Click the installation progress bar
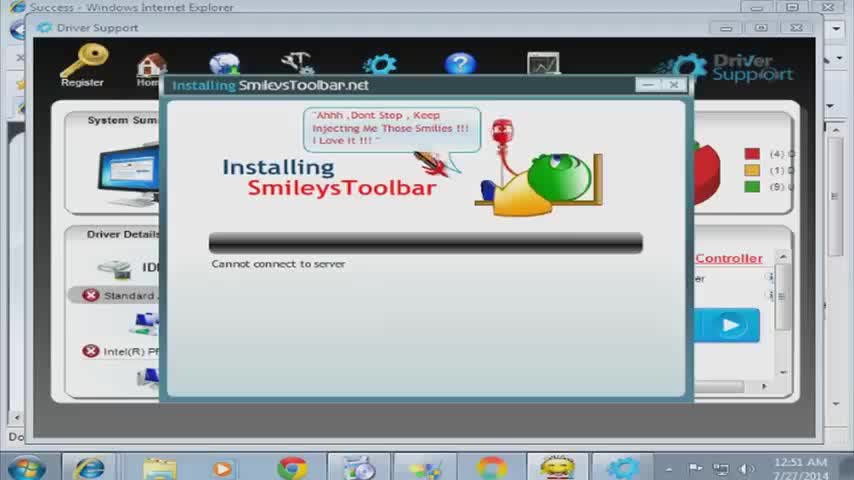854x480 pixels. point(425,242)
